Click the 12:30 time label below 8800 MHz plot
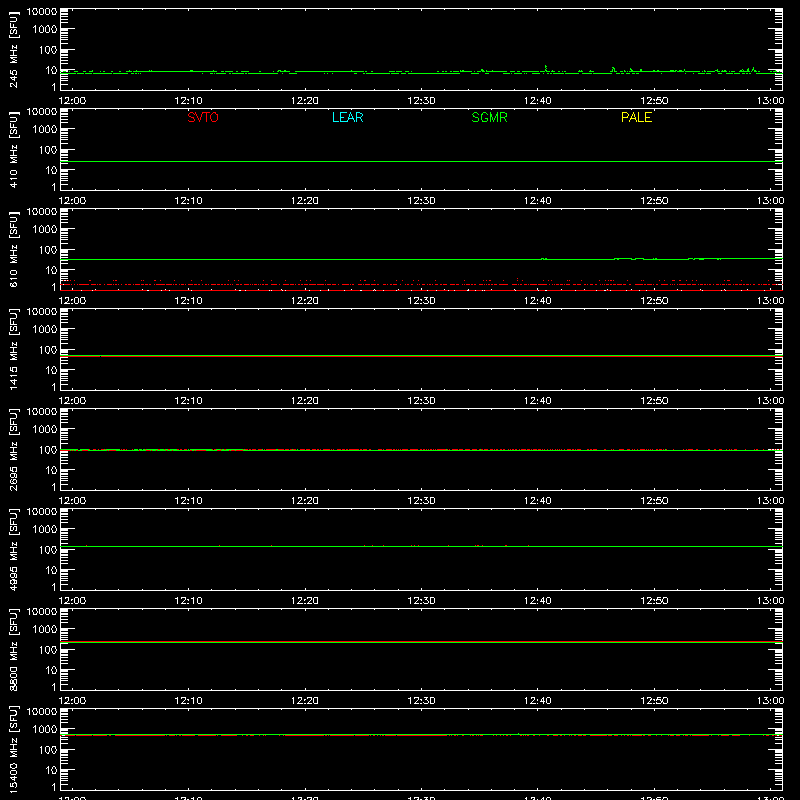Screen dimensions: 800x800 tap(421, 701)
